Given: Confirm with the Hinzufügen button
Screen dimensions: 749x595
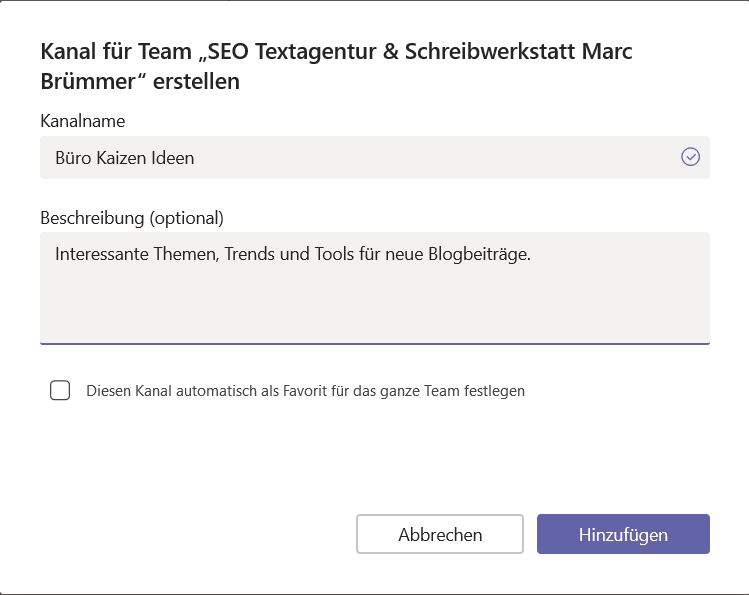Looking at the screenshot, I should 623,534.
